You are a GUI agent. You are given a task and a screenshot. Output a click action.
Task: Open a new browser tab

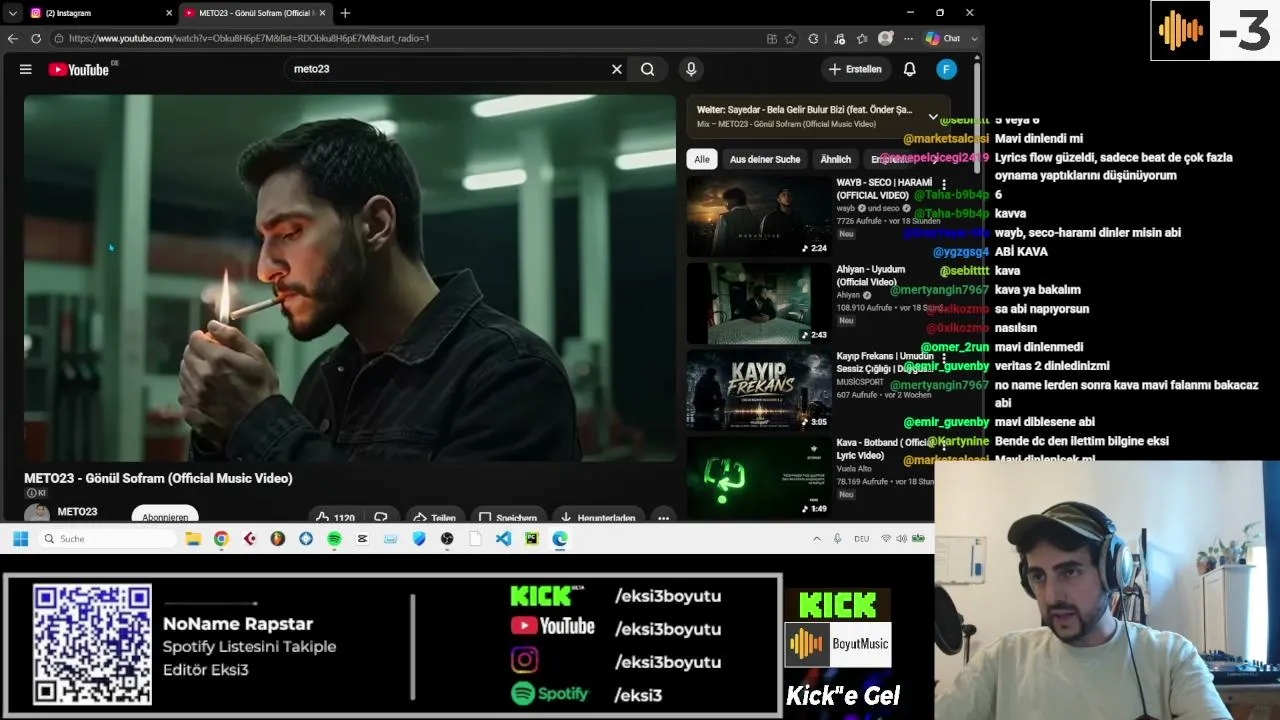345,13
